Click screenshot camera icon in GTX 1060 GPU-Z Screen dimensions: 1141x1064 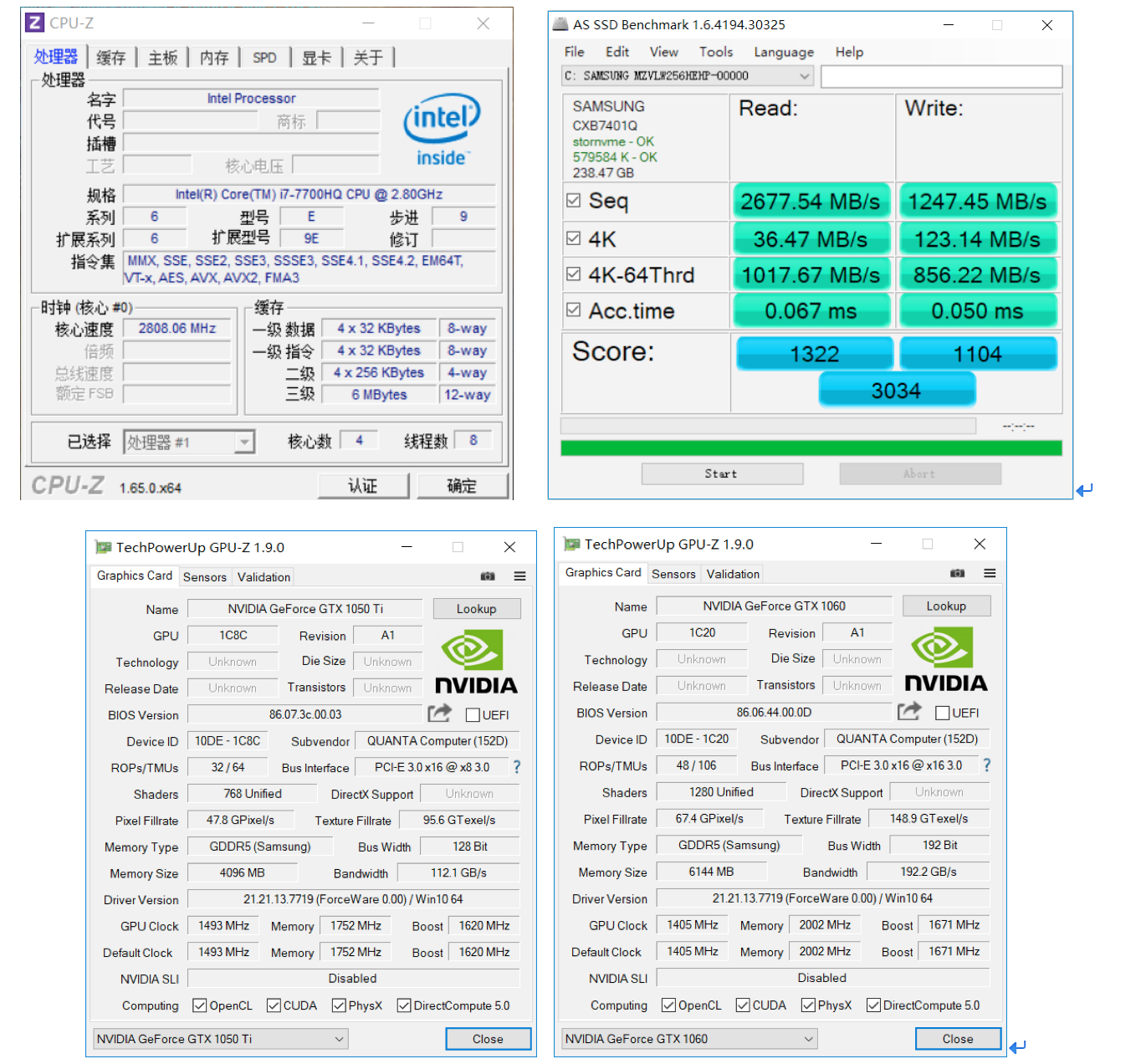coord(958,573)
